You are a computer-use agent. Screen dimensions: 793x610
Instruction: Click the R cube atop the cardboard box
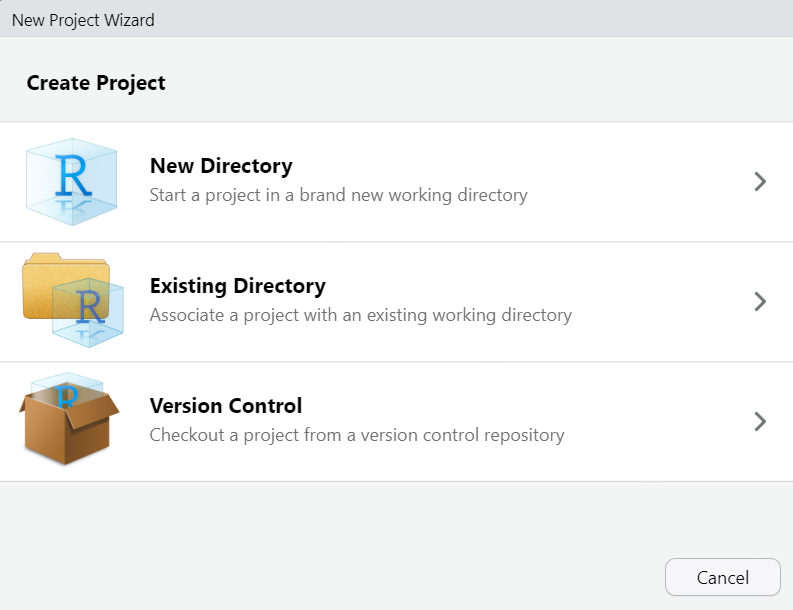click(68, 391)
